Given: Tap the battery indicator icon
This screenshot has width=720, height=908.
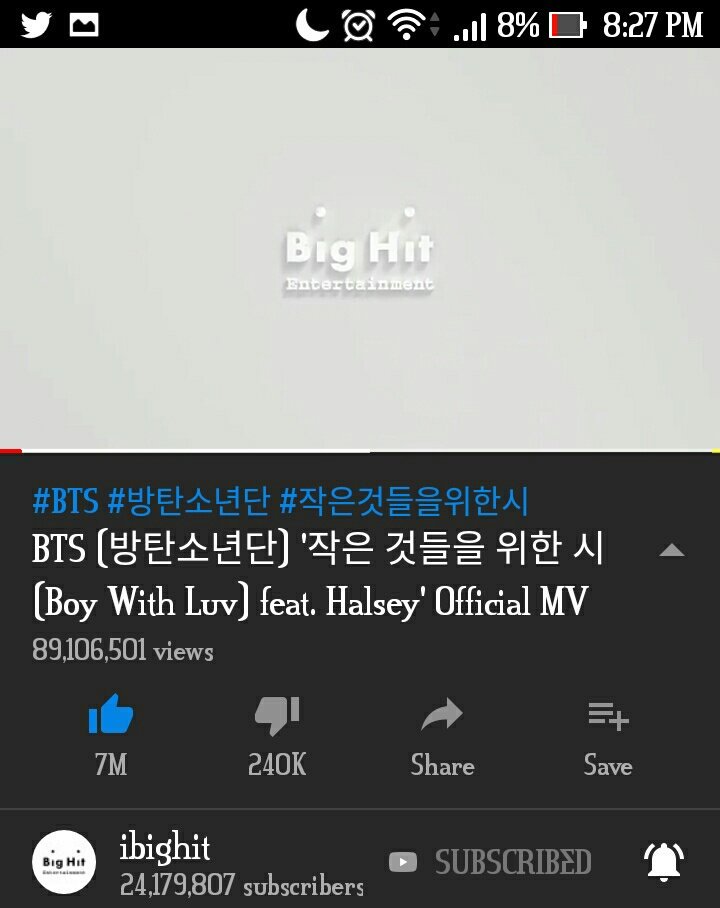Looking at the screenshot, I should 568,25.
